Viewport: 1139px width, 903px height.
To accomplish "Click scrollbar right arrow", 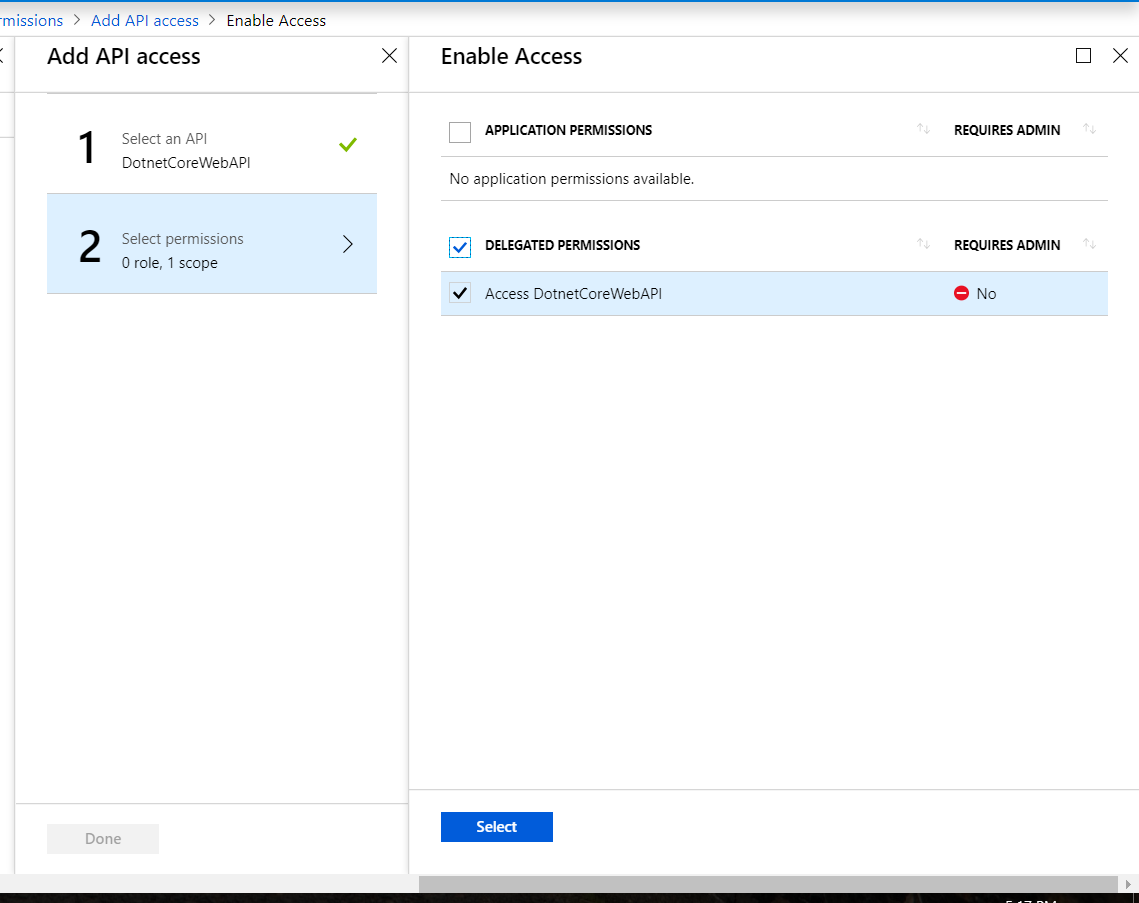I will (1128, 884).
